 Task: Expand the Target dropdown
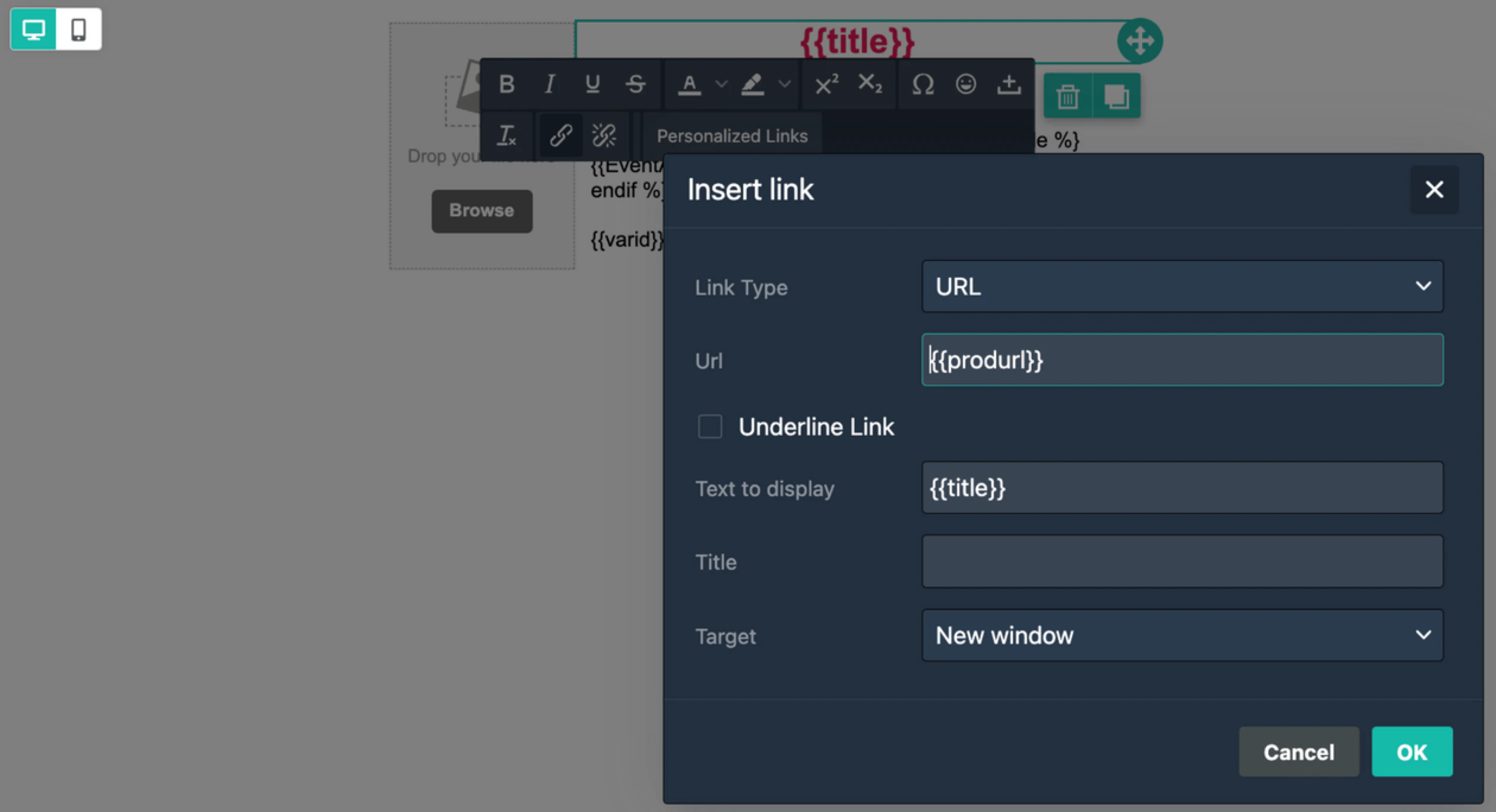point(1181,635)
